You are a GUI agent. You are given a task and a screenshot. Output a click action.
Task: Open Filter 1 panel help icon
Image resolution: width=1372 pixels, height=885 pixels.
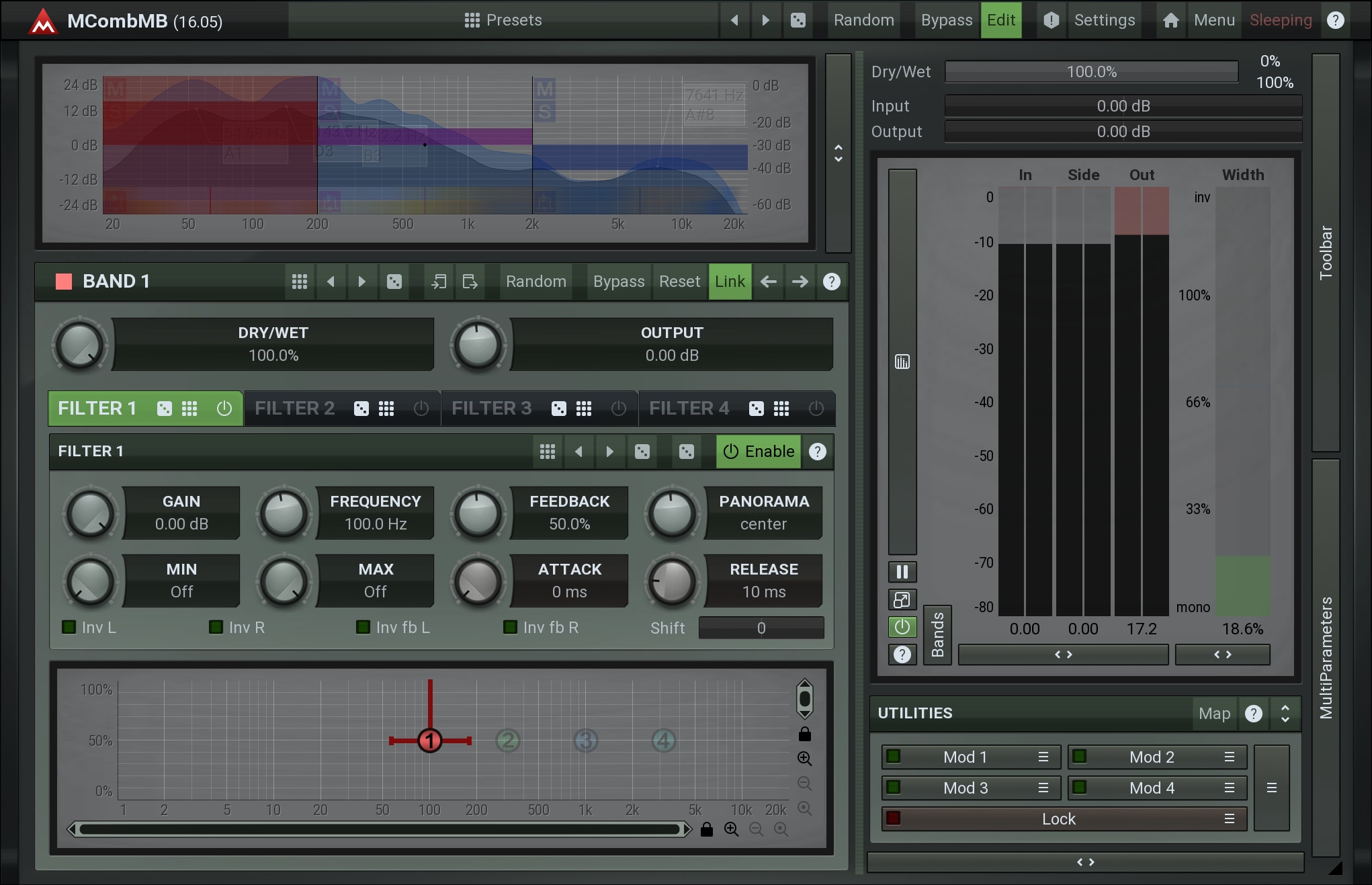pos(818,452)
